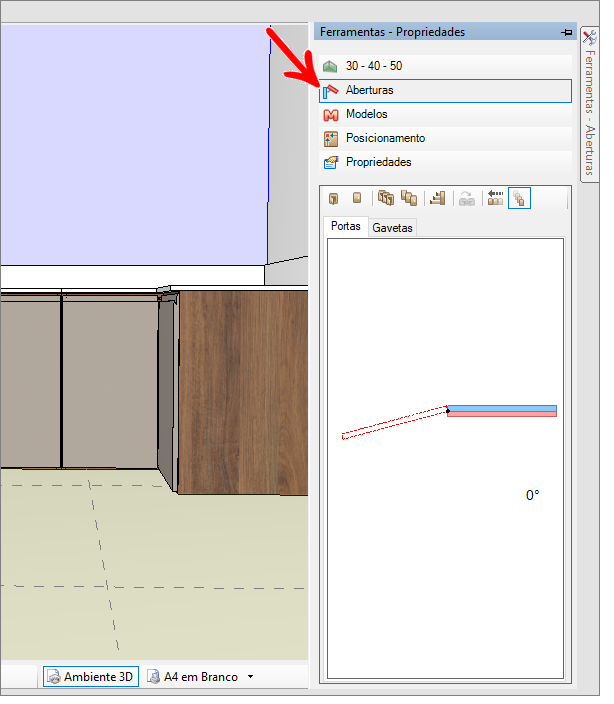Pin the Ferramentas - Propriedades panel

tap(566, 32)
